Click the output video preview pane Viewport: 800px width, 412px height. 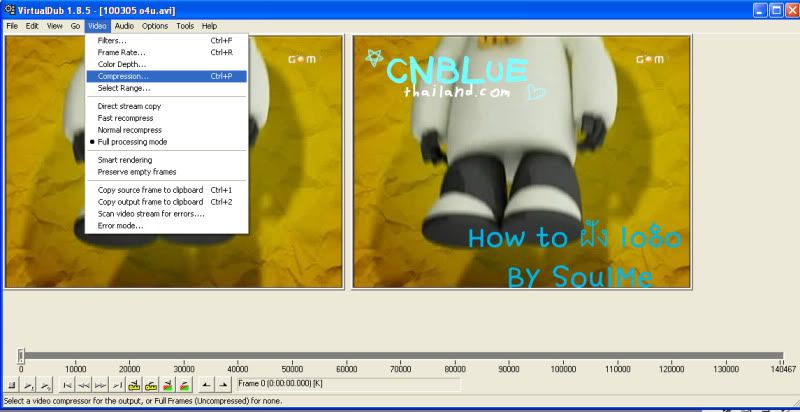[x=521, y=162]
